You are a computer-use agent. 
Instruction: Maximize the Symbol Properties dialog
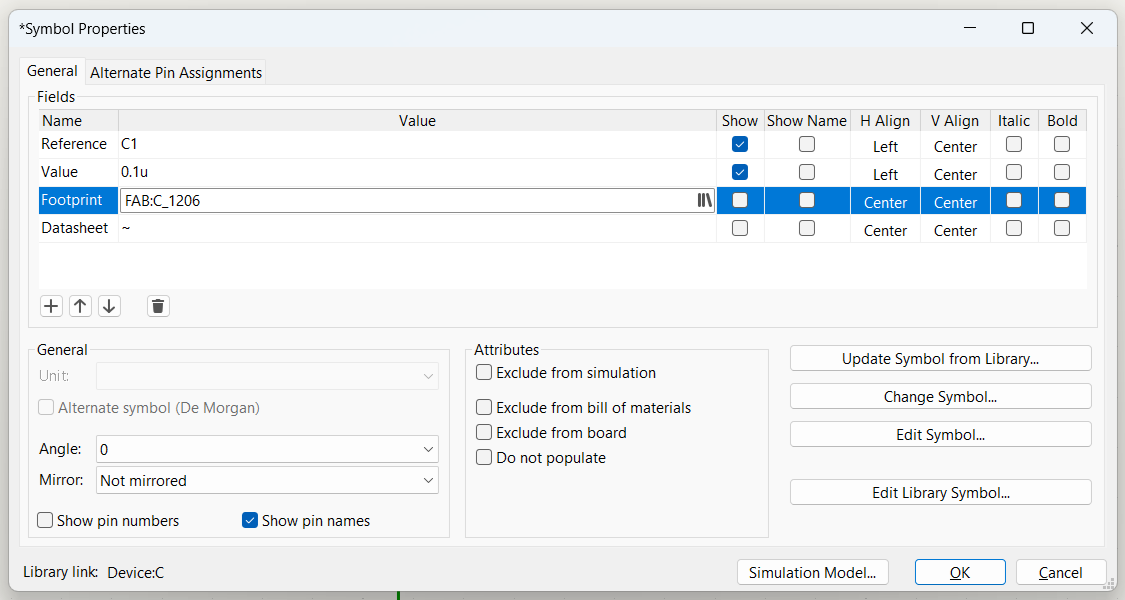[1027, 28]
